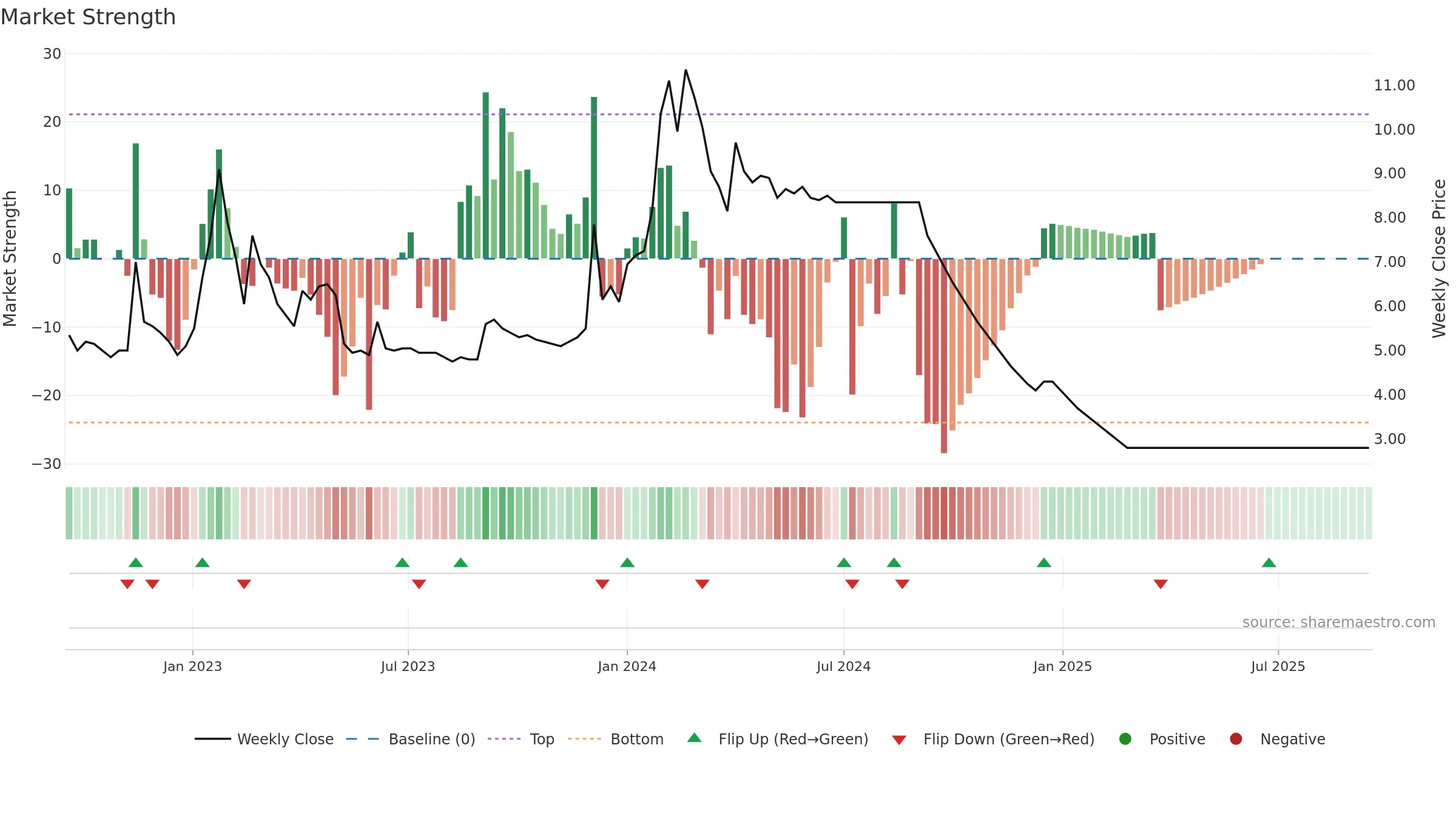
Task: Click the flip-down marker just before Jan 2024
Action: point(602,584)
